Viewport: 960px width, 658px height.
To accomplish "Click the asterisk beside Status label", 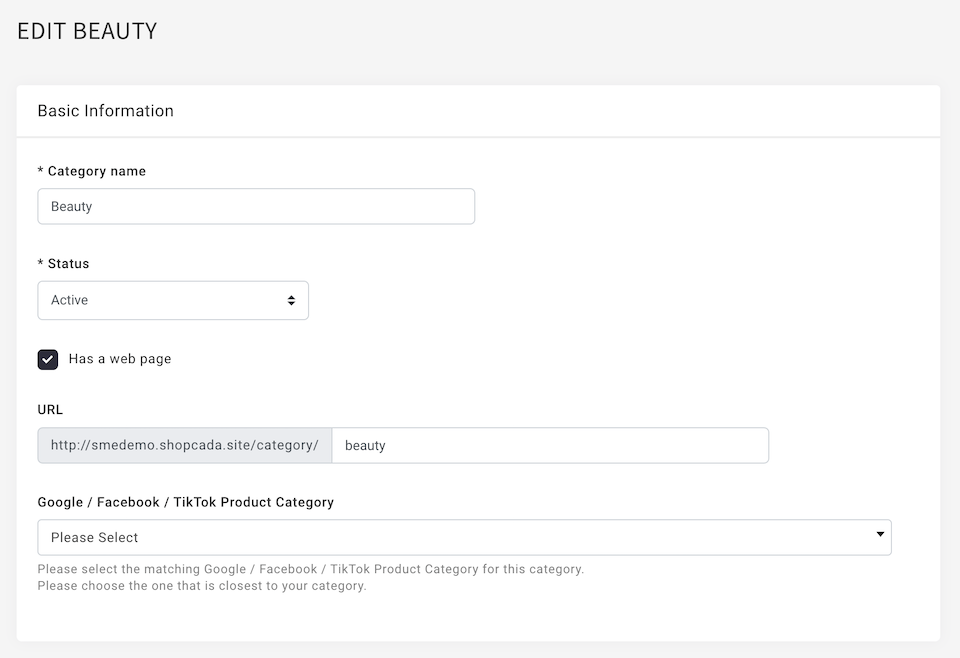I will point(40,263).
